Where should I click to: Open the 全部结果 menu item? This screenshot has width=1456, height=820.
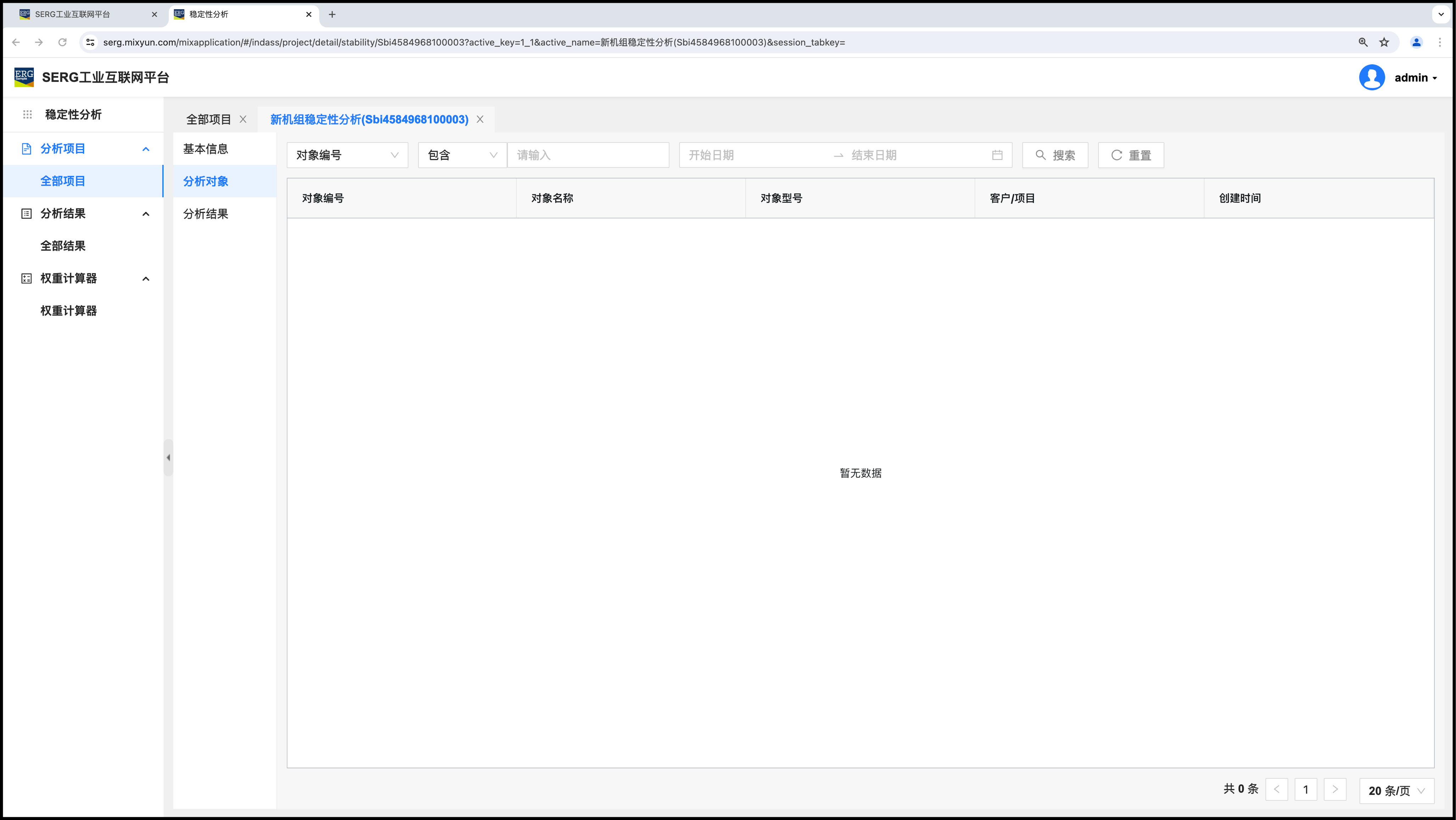[x=63, y=246]
